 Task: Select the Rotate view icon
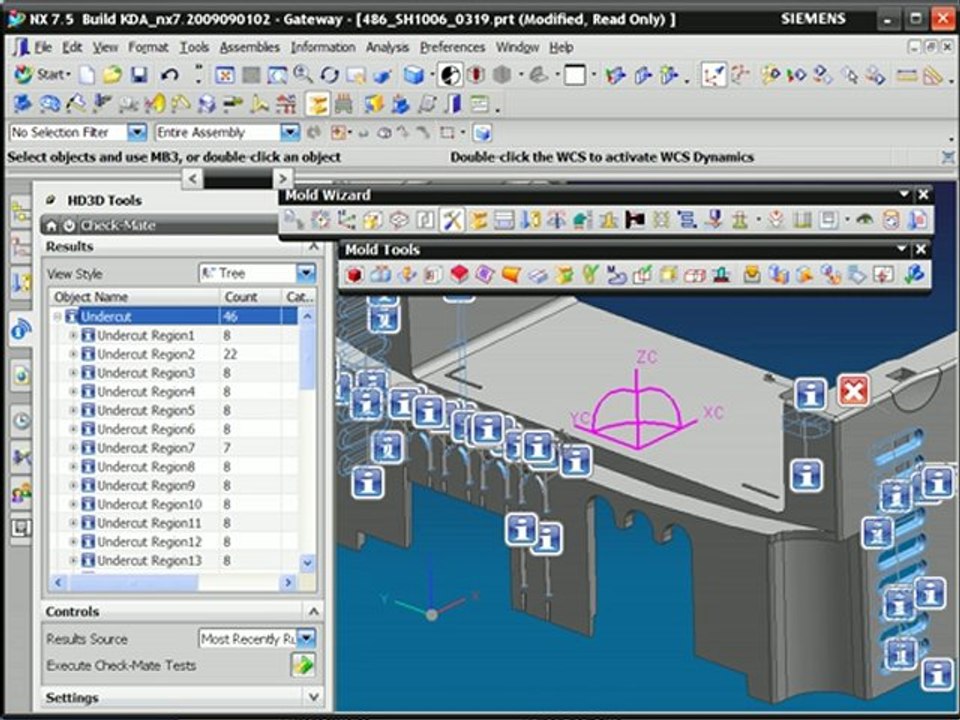tap(329, 75)
